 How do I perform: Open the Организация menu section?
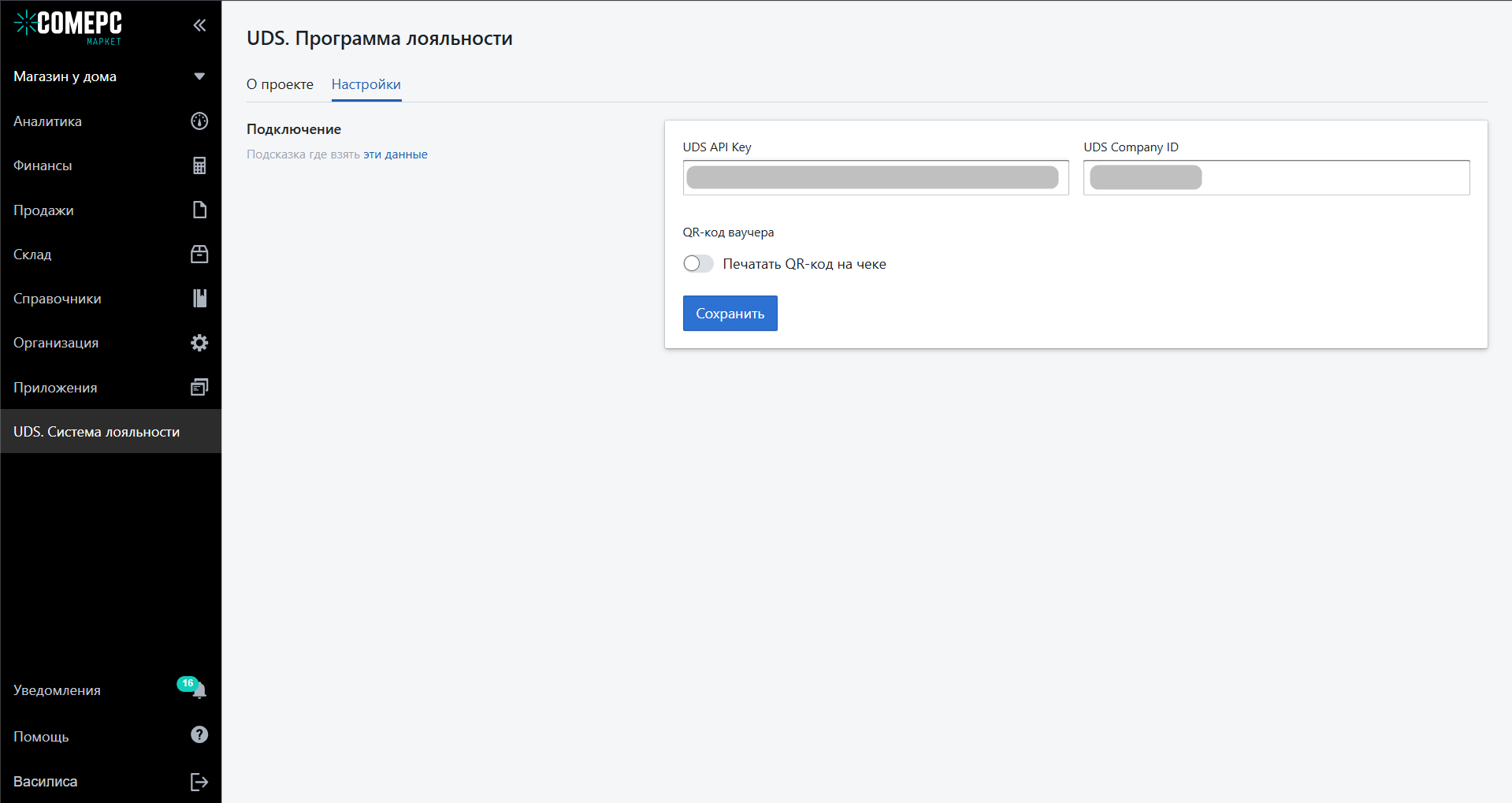point(110,343)
